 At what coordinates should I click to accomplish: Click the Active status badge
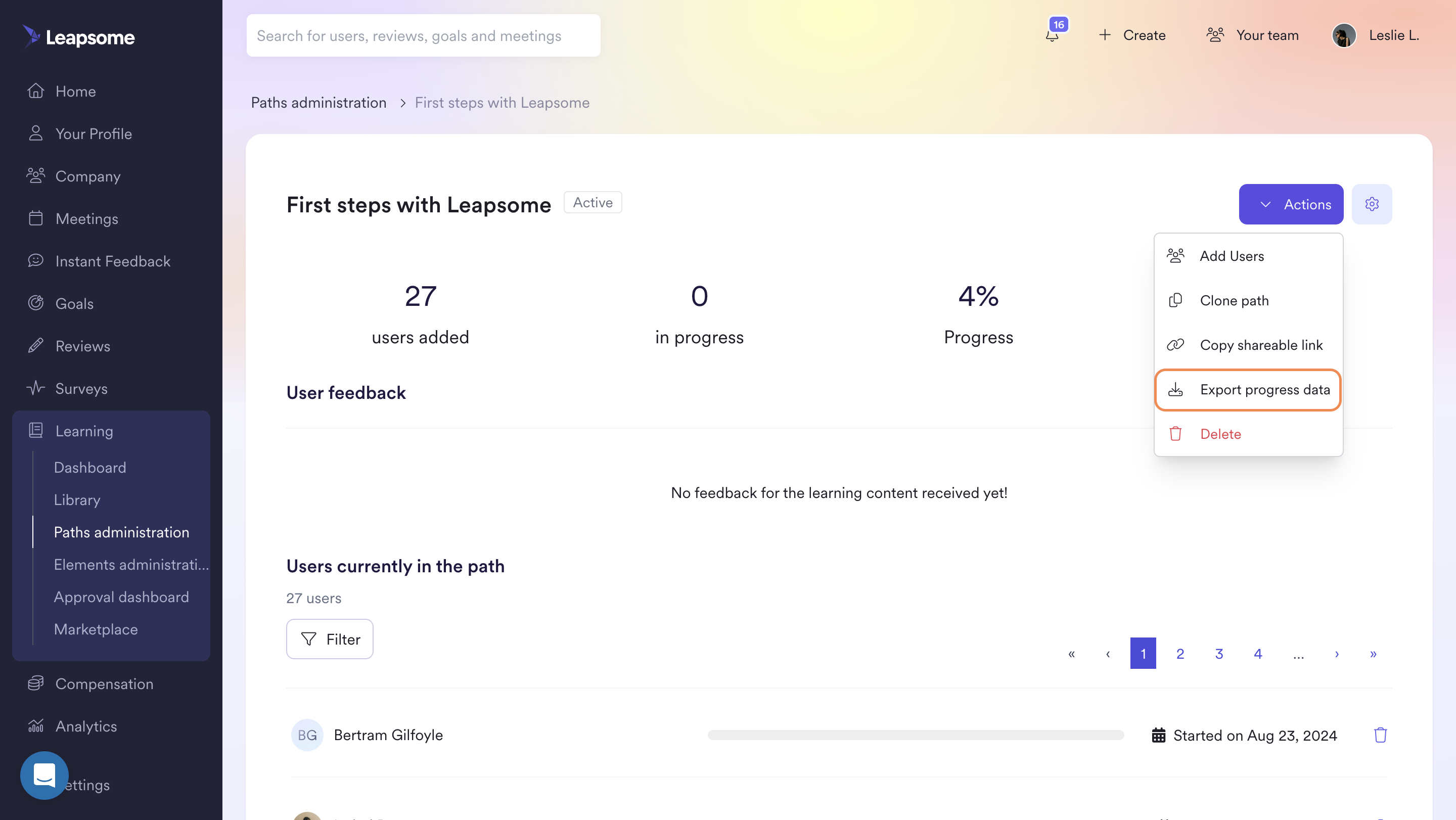[593, 202]
